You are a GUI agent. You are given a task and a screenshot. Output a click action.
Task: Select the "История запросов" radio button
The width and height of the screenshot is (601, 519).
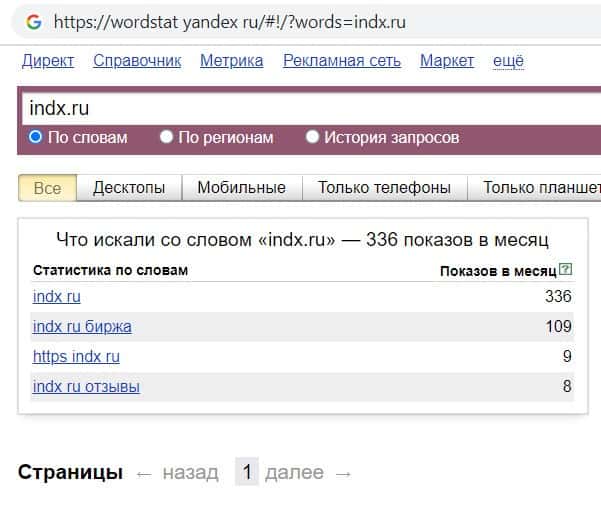coord(313,137)
